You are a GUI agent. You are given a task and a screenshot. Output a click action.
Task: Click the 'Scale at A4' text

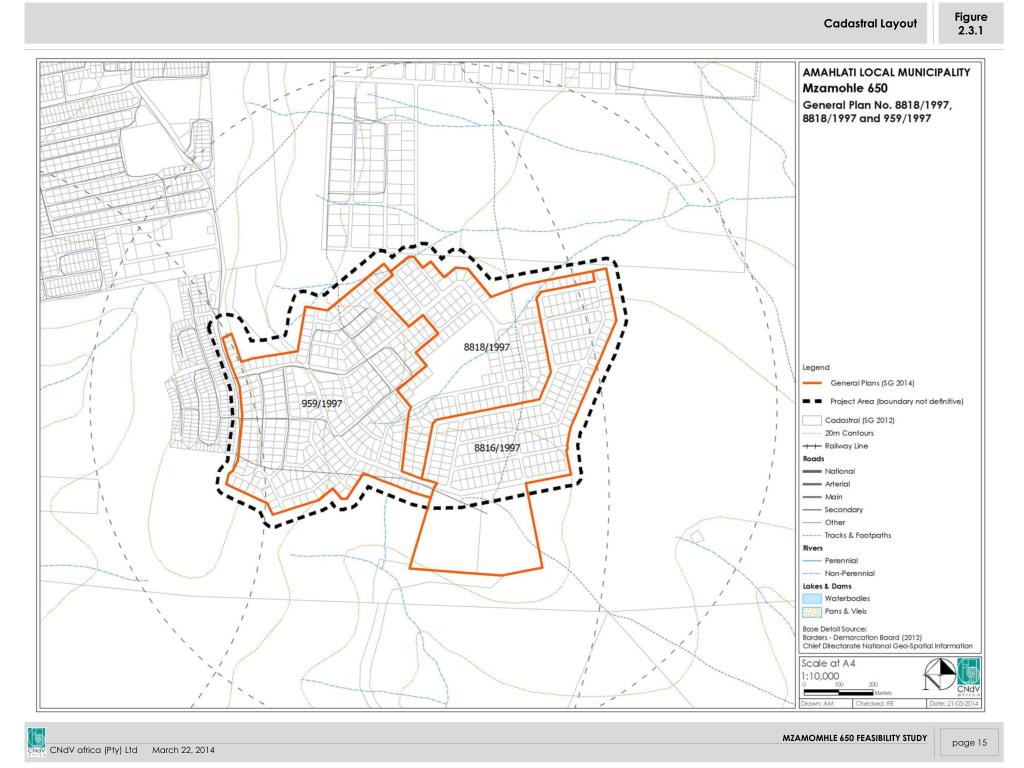[828, 664]
